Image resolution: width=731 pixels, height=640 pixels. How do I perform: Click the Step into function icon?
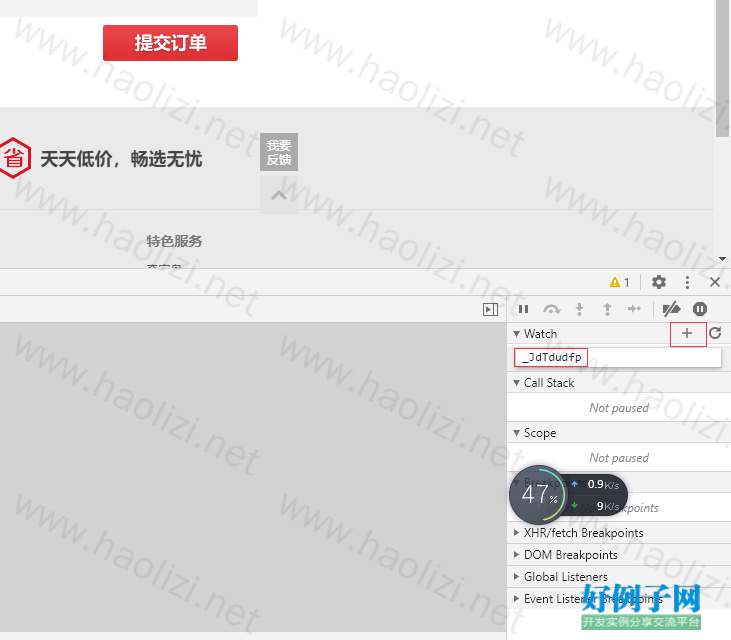(579, 310)
